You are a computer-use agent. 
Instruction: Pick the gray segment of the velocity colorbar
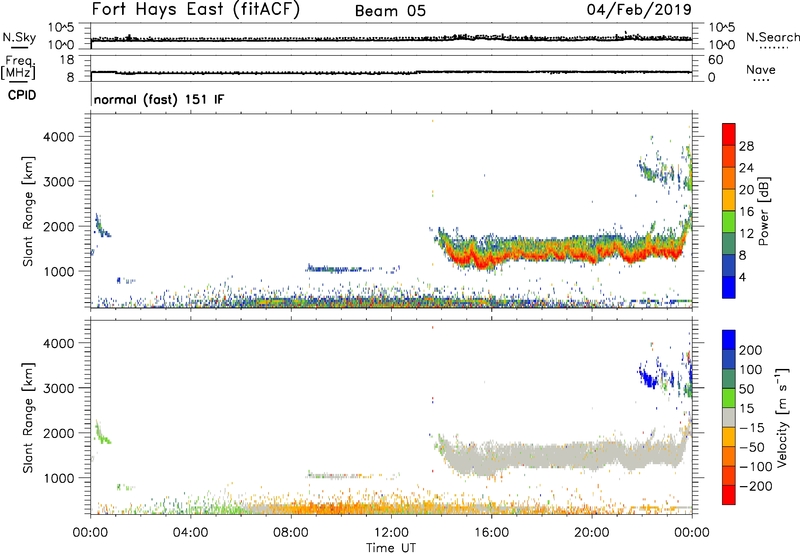point(729,417)
